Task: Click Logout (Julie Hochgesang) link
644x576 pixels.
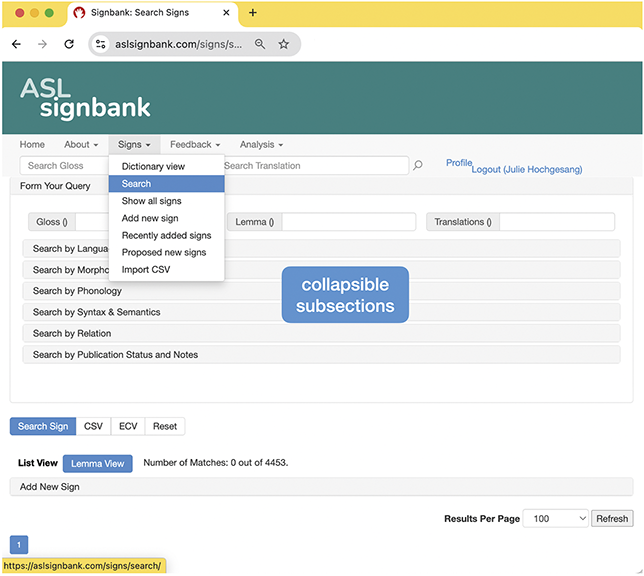Action: 527,169
